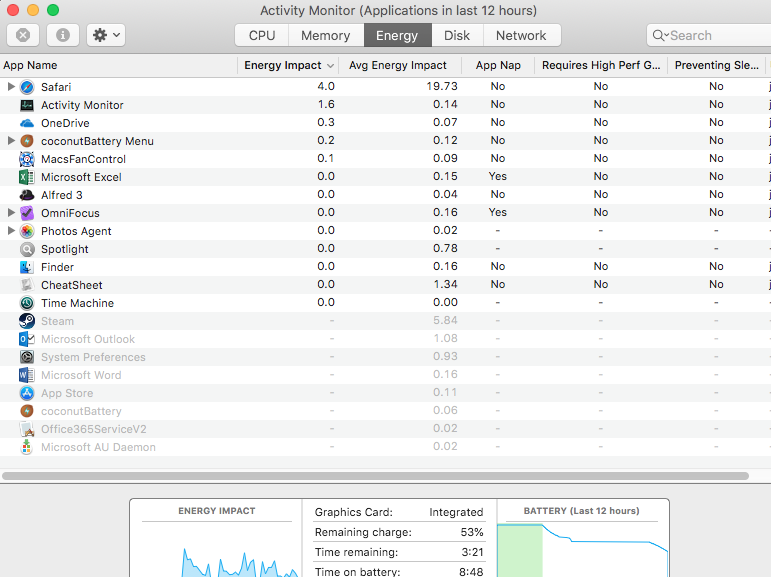Viewport: 771px width, 577px height.
Task: Select the Microsoft Outlook row name
Action: 88,339
